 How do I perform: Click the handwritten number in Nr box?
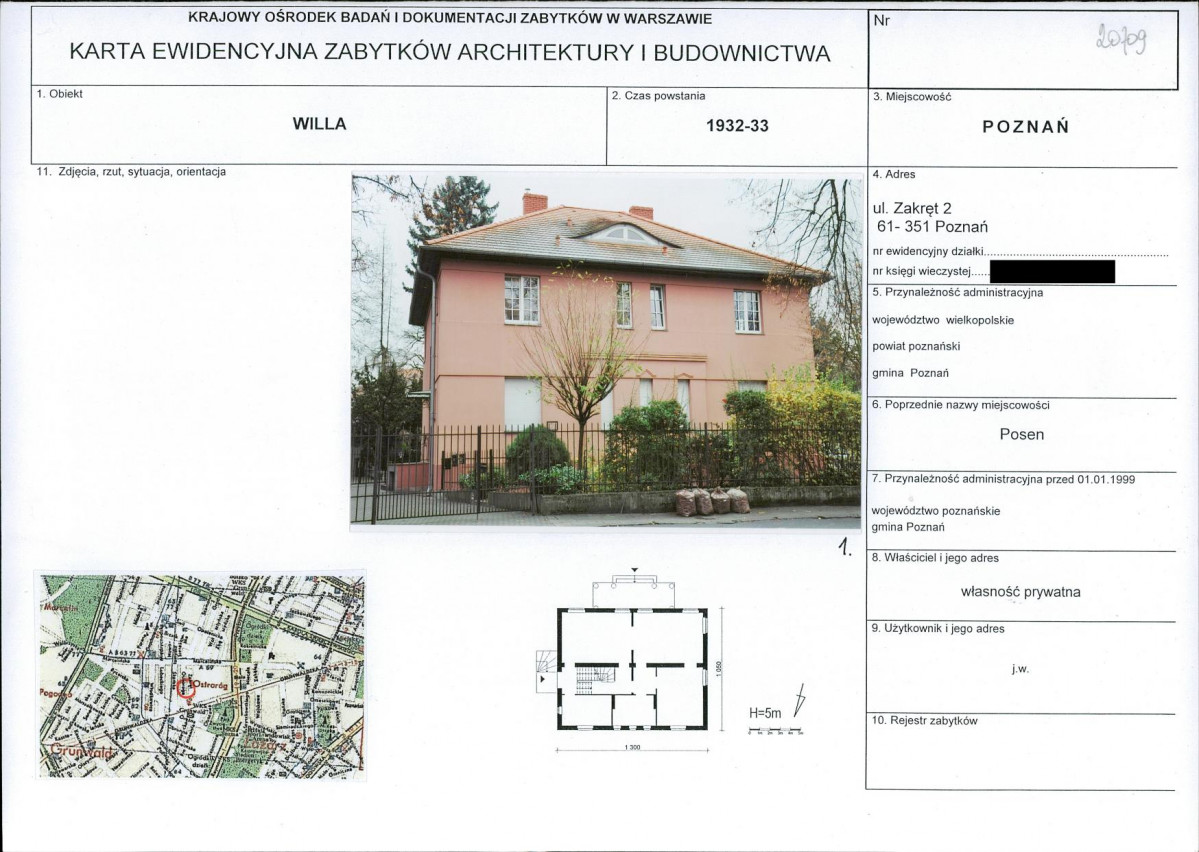click(1121, 38)
